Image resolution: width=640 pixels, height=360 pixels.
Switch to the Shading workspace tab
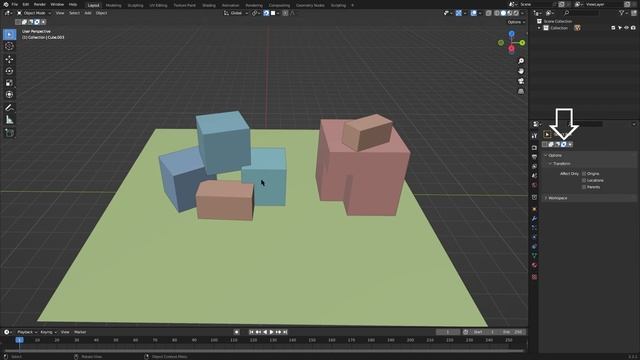point(209,5)
